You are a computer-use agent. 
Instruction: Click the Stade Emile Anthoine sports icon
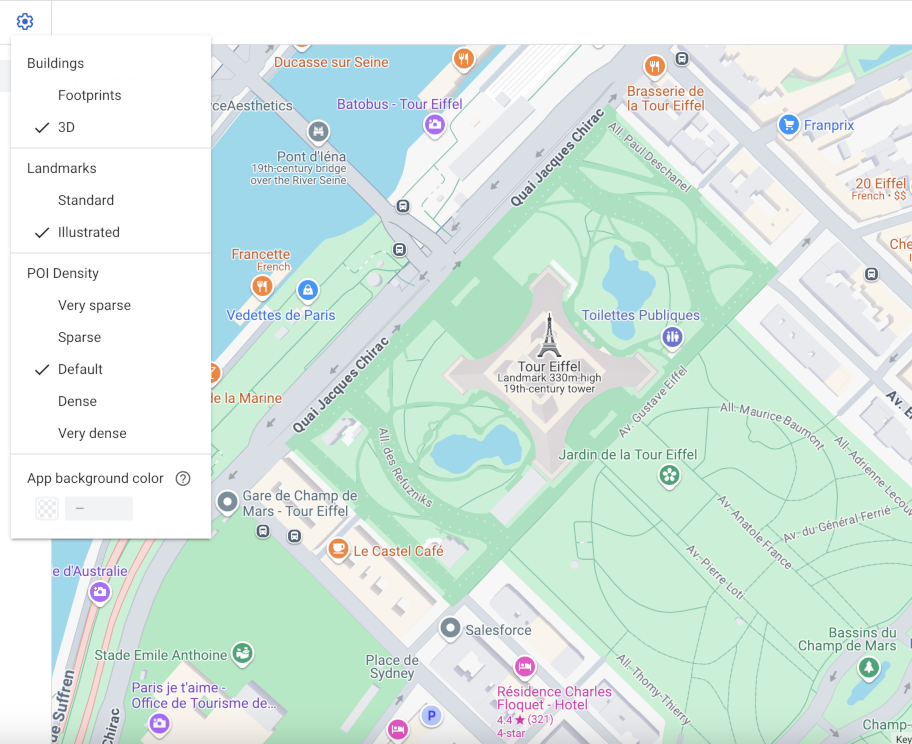point(241,654)
